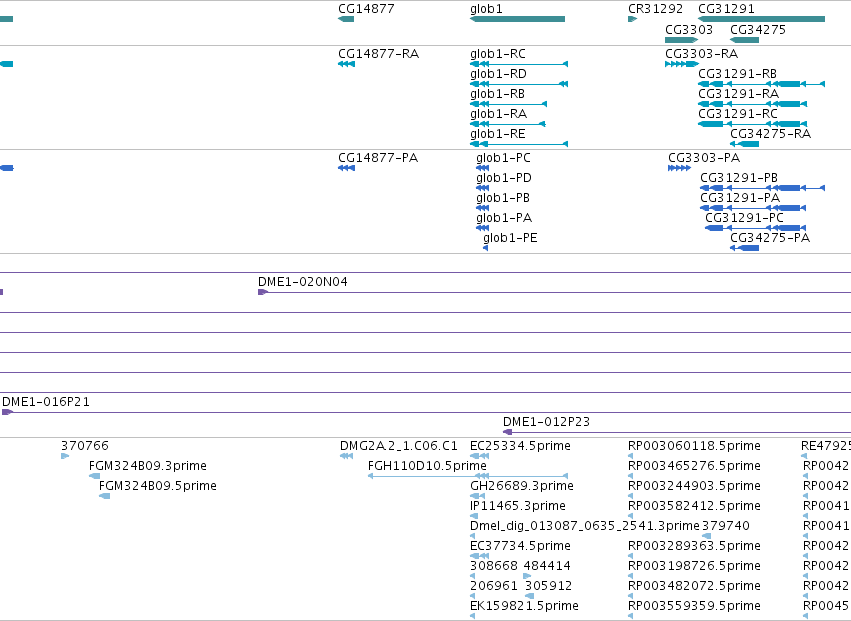Select EST RP003244903.5prime
Image resolution: width=851 pixels, height=621 pixels.
(694, 486)
